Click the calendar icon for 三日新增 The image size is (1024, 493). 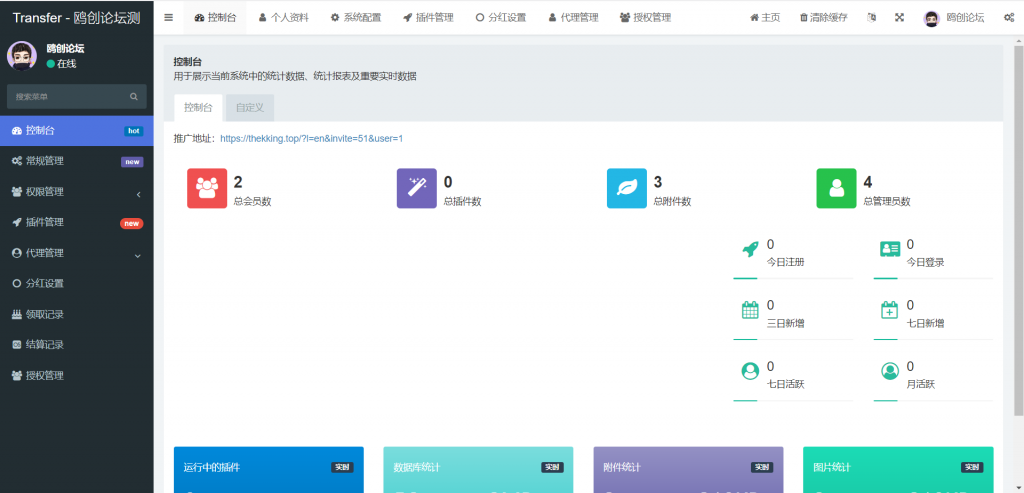750,310
